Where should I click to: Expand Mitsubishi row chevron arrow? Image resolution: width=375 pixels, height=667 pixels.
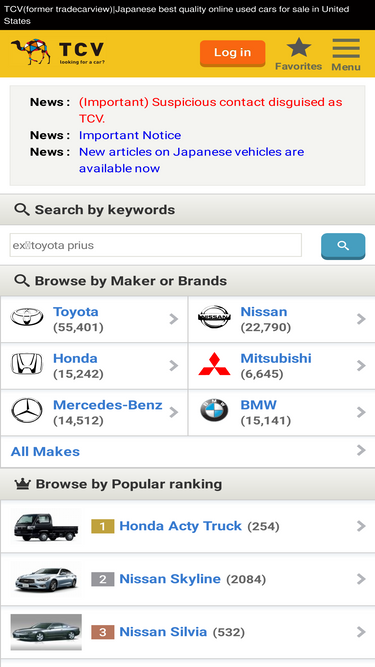tap(361, 365)
